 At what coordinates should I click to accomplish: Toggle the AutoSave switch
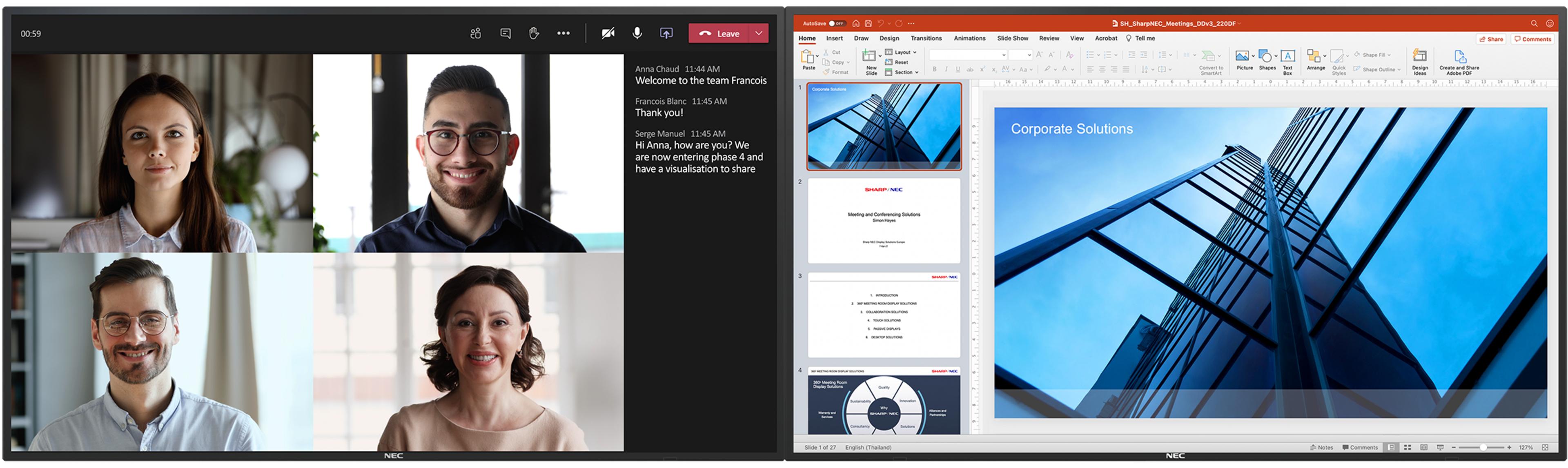pos(837,23)
